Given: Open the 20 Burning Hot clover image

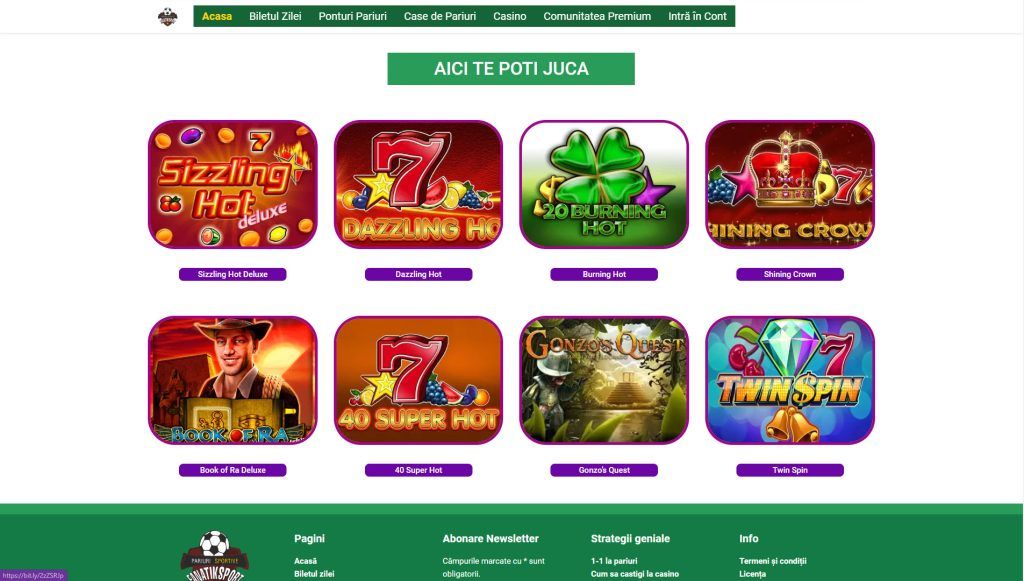Looking at the screenshot, I should click(604, 184).
